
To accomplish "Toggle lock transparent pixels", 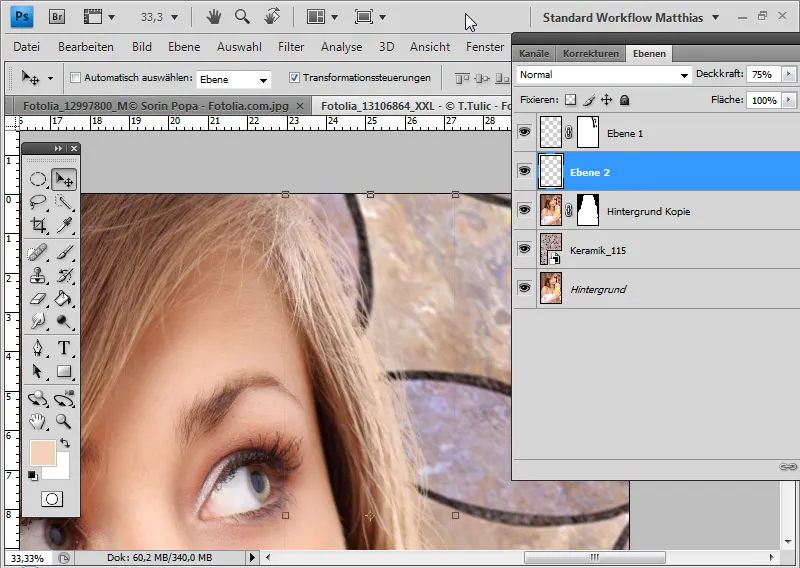I will tap(570, 100).
